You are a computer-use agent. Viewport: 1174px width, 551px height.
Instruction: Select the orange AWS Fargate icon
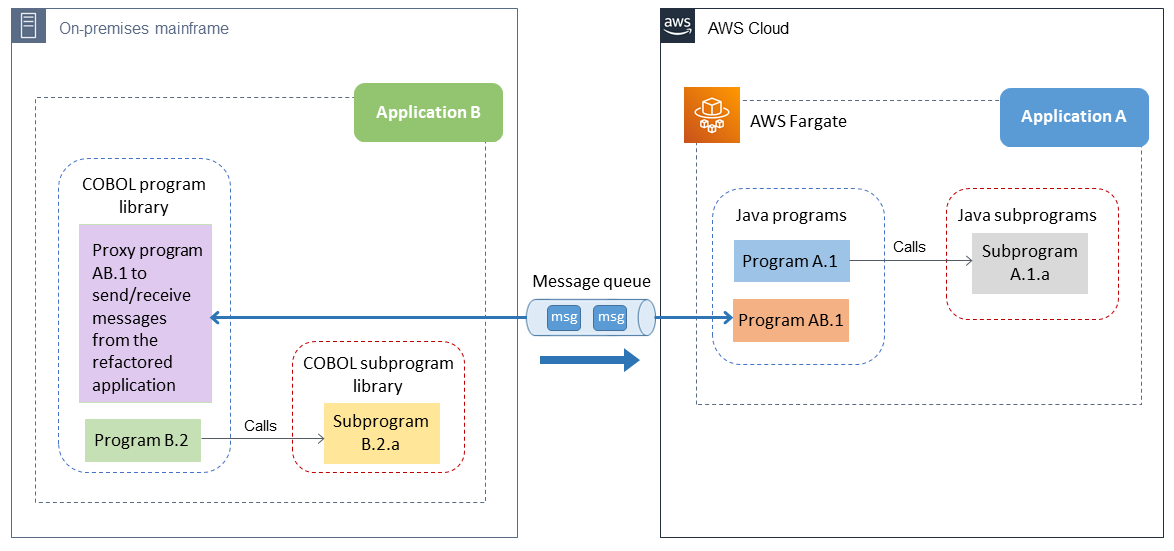click(x=711, y=115)
